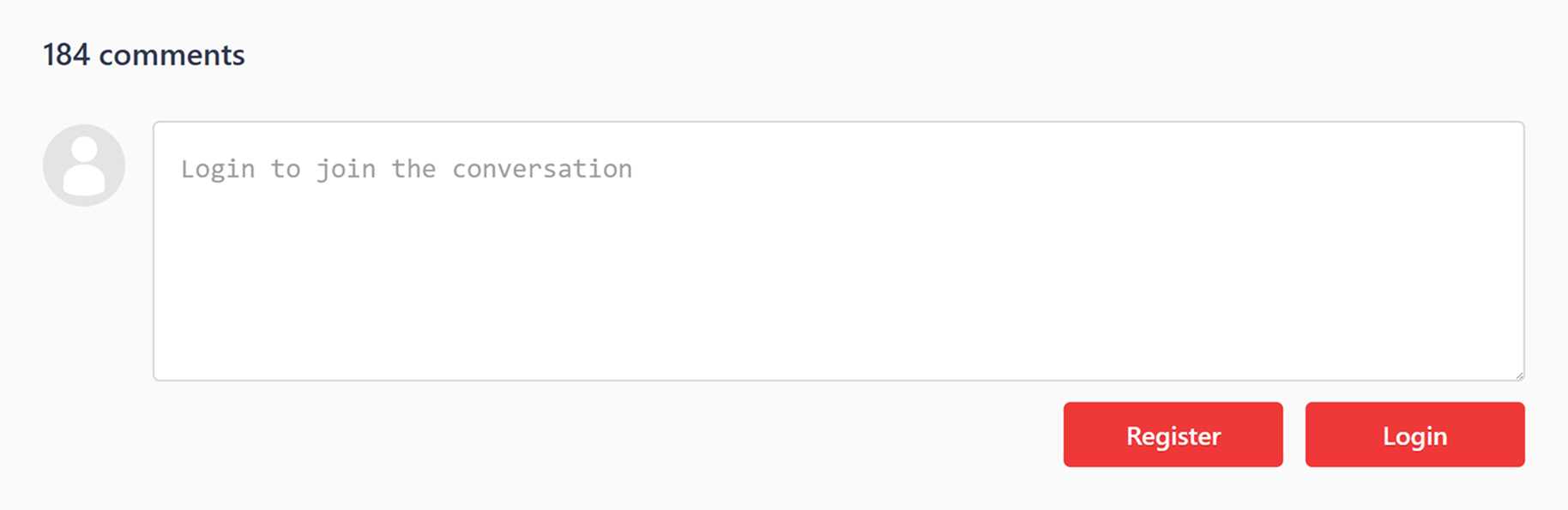The width and height of the screenshot is (1568, 510).
Task: Click the Register button
Action: coord(1173,435)
